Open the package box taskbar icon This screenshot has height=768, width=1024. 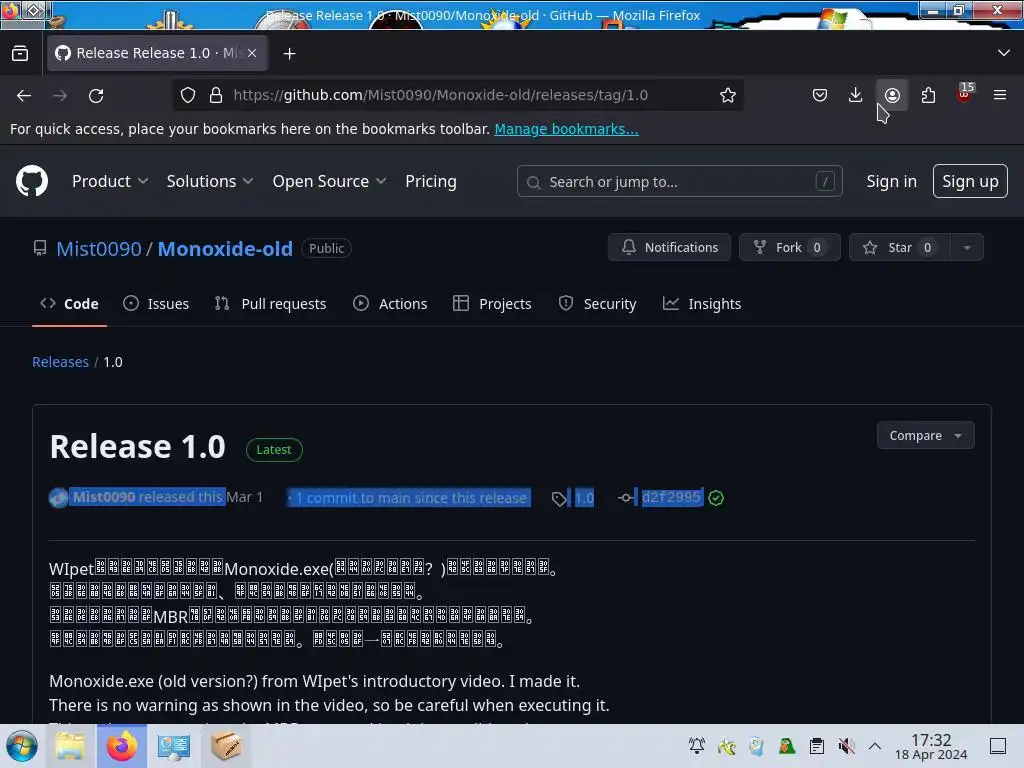coord(226,746)
